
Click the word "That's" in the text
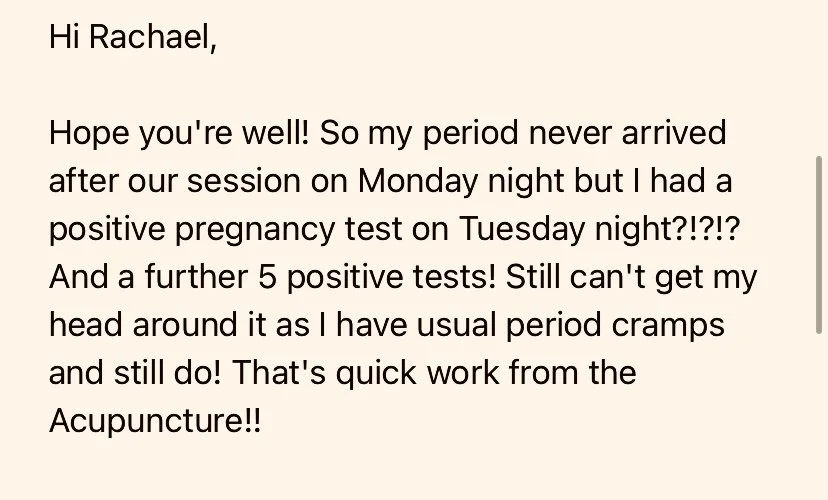click(279, 373)
